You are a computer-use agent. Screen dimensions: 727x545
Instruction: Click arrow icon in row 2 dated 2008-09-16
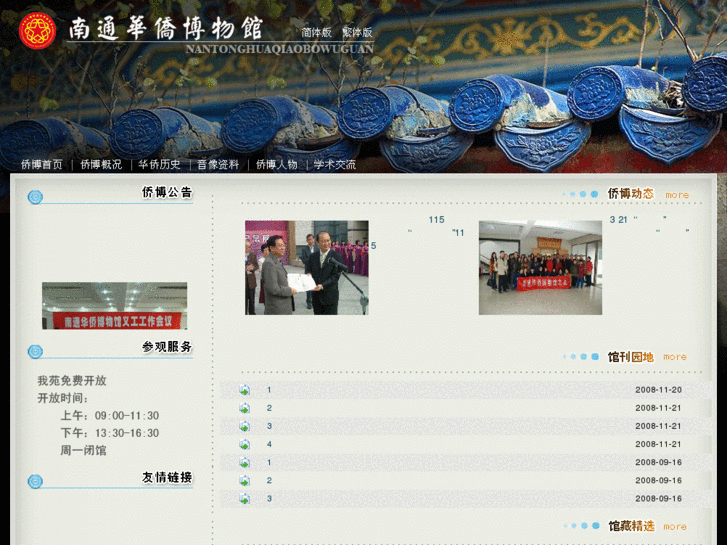point(244,481)
